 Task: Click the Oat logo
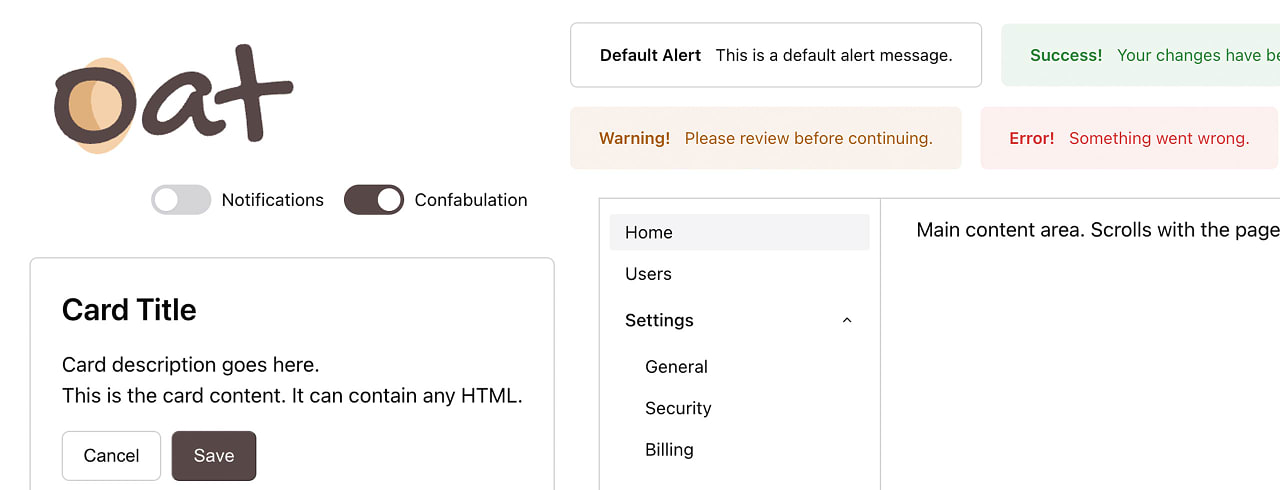[x=172, y=98]
